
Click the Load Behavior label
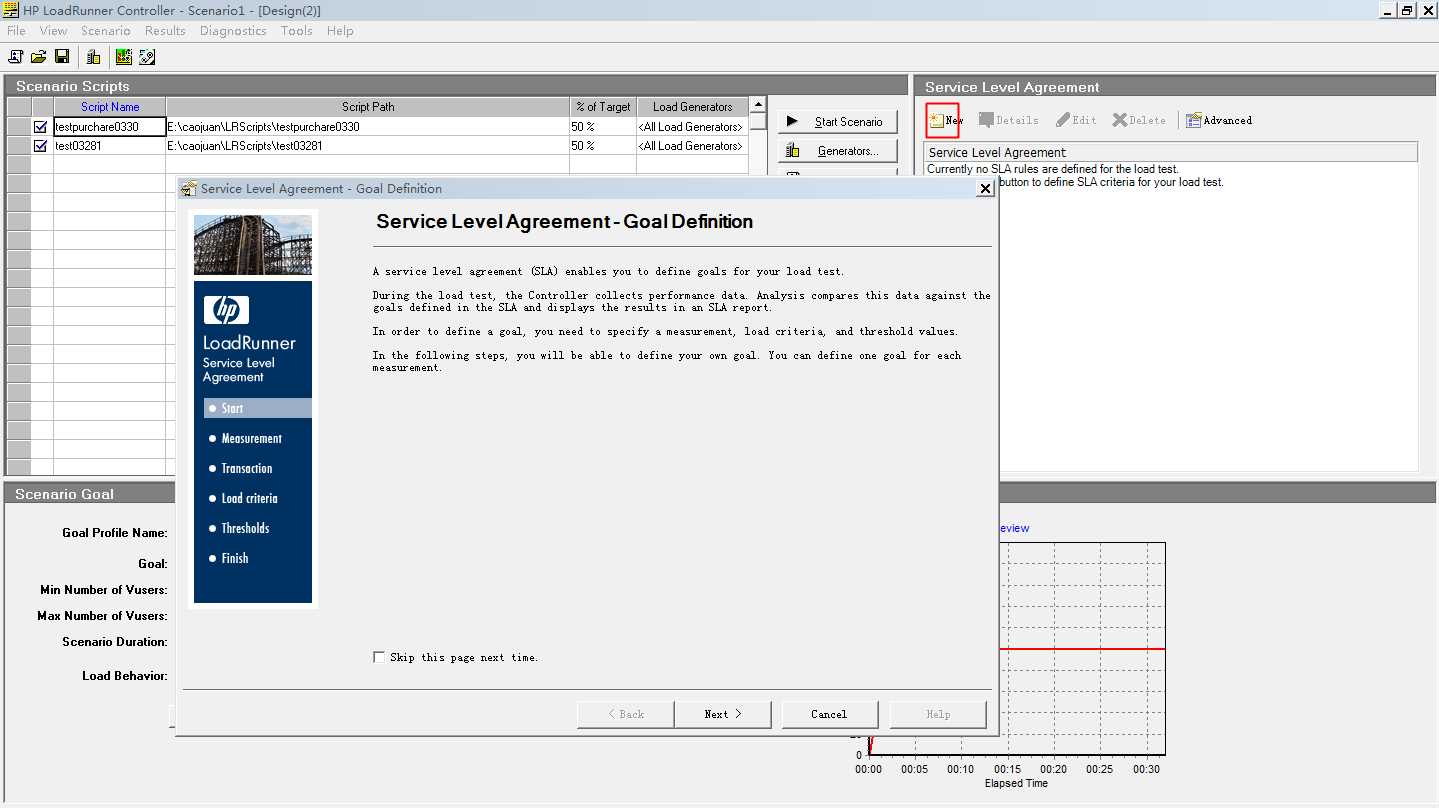click(125, 676)
